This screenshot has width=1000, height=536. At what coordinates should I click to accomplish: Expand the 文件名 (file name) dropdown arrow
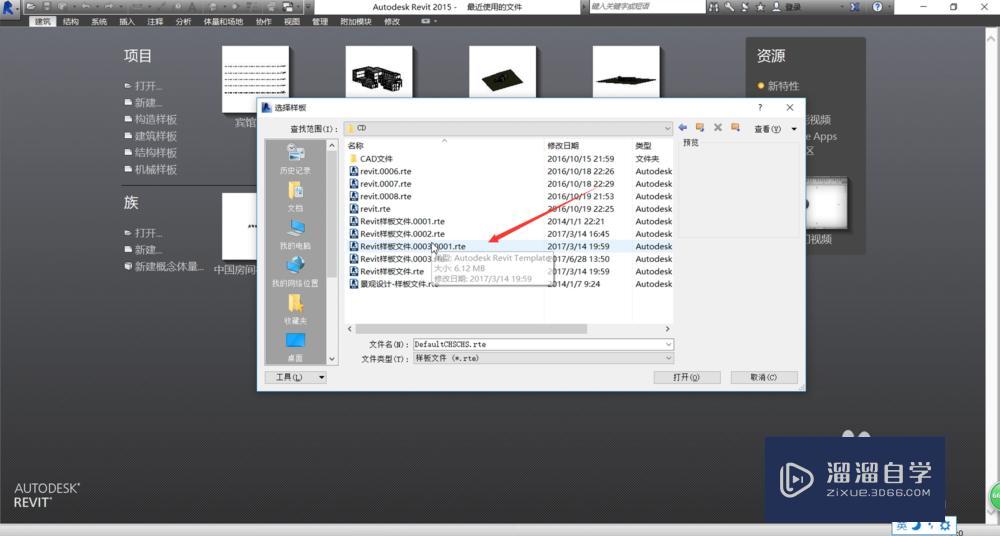pyautogui.click(x=668, y=344)
